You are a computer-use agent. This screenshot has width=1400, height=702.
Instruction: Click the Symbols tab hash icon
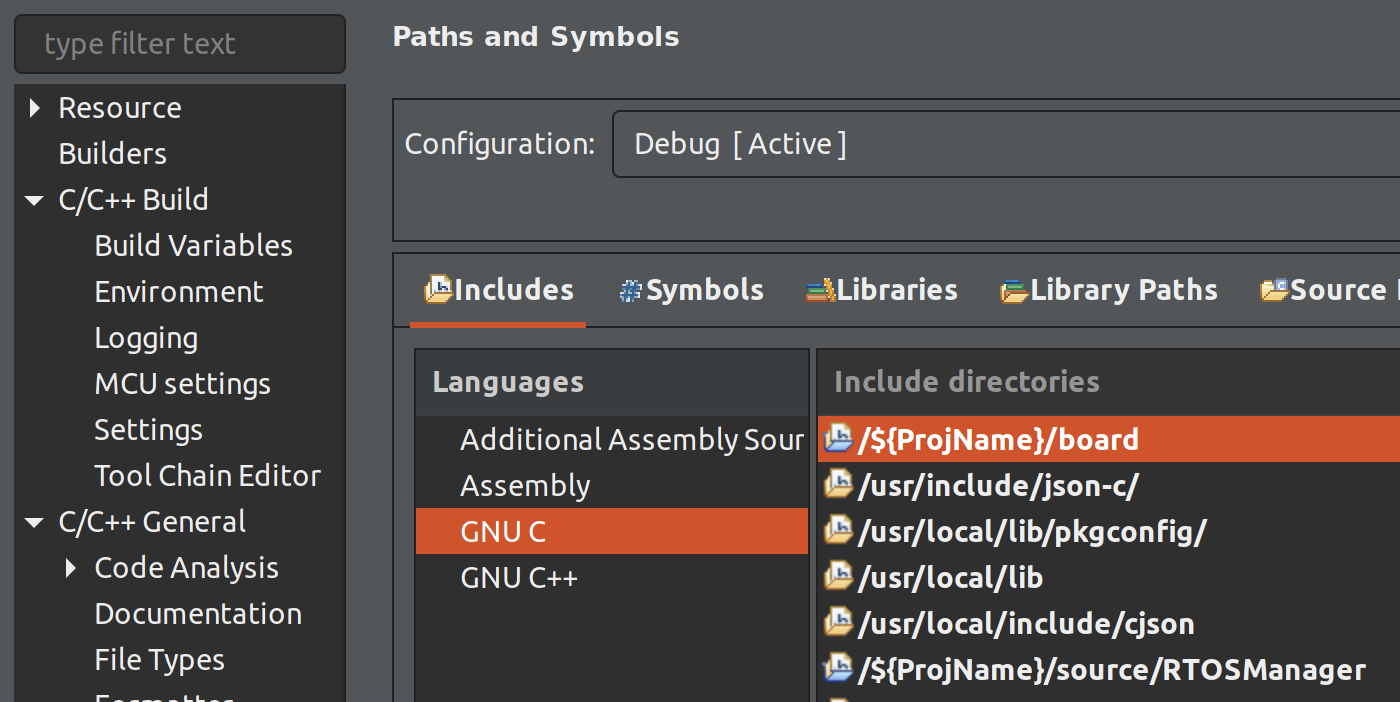click(630, 291)
